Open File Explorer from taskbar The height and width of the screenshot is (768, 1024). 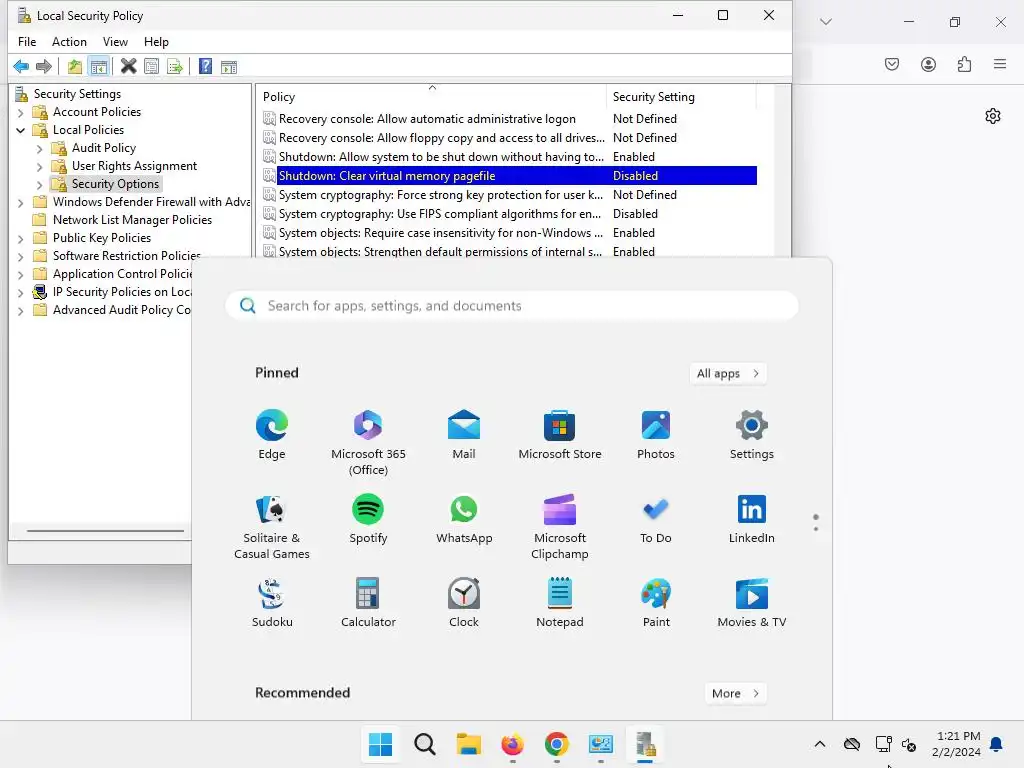coord(468,744)
